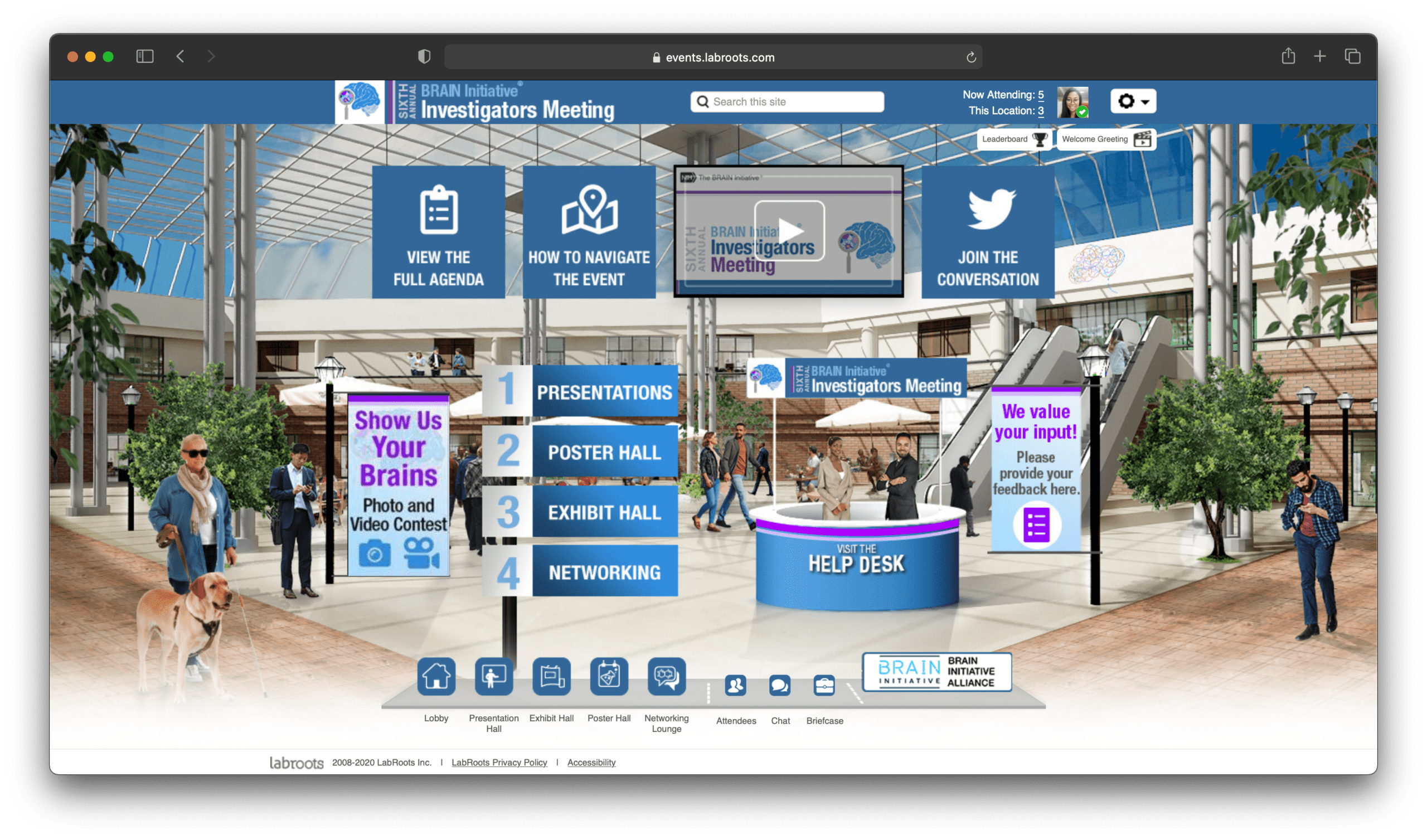The height and width of the screenshot is (840, 1427).
Task: Open How to Navigate the Event tile
Action: (x=590, y=232)
